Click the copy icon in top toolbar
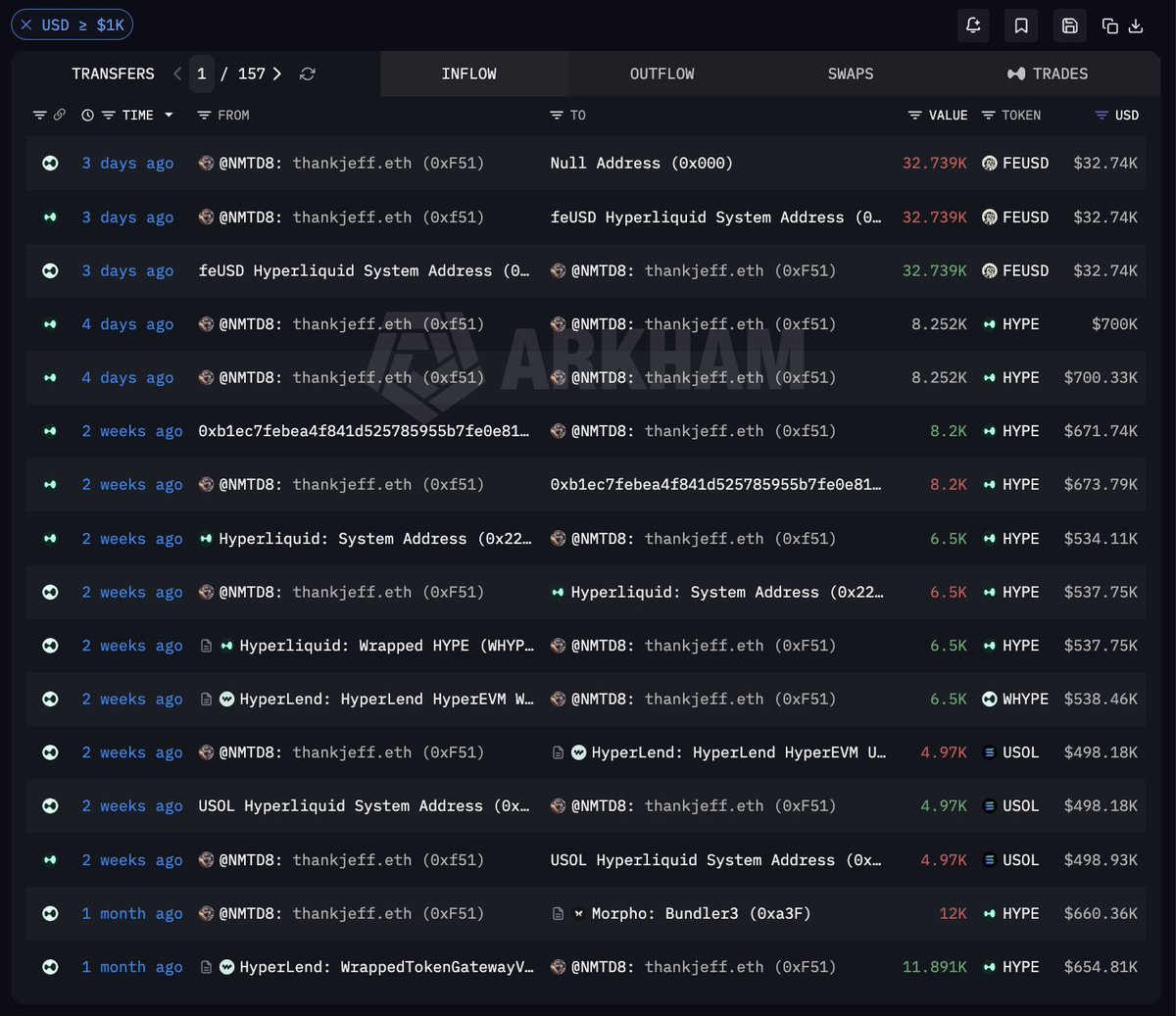Image resolution: width=1176 pixels, height=1016 pixels. point(1110,25)
